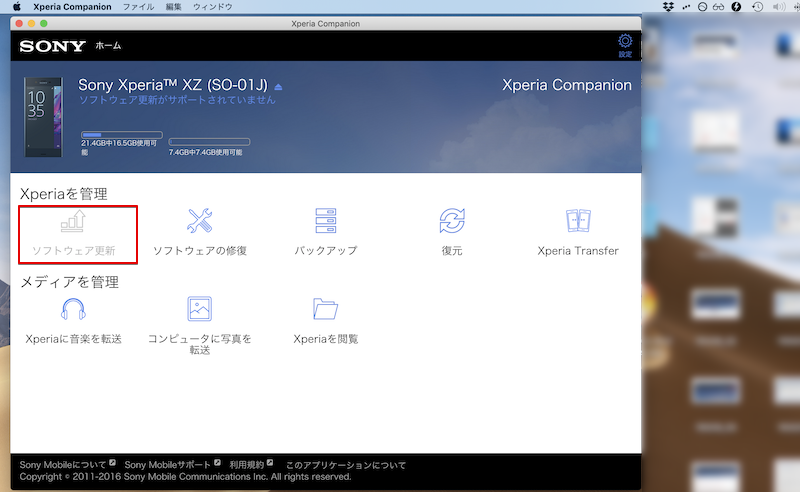Open the Sony Mobileサポート link

167,465
